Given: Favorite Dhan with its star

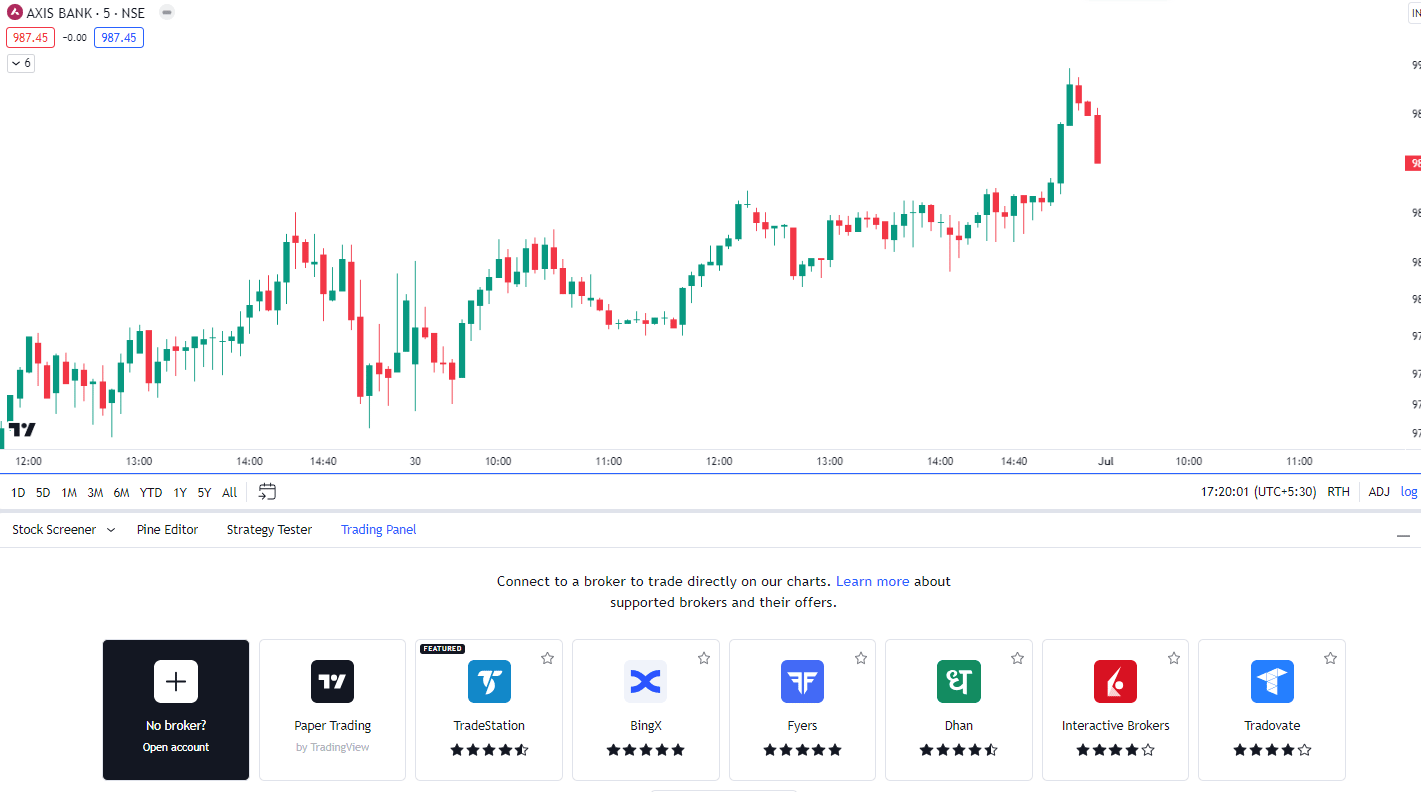Looking at the screenshot, I should tap(1017, 658).
